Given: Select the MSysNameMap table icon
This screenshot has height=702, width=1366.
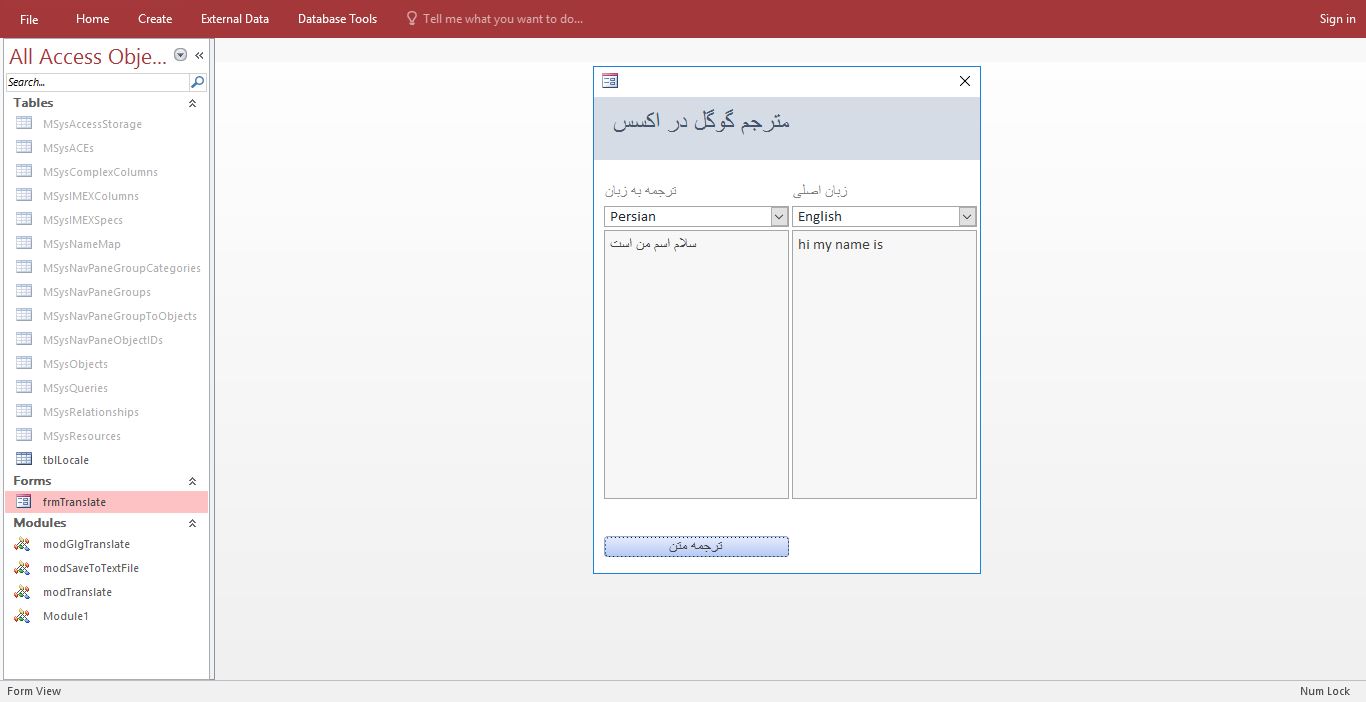Looking at the screenshot, I should click(24, 243).
